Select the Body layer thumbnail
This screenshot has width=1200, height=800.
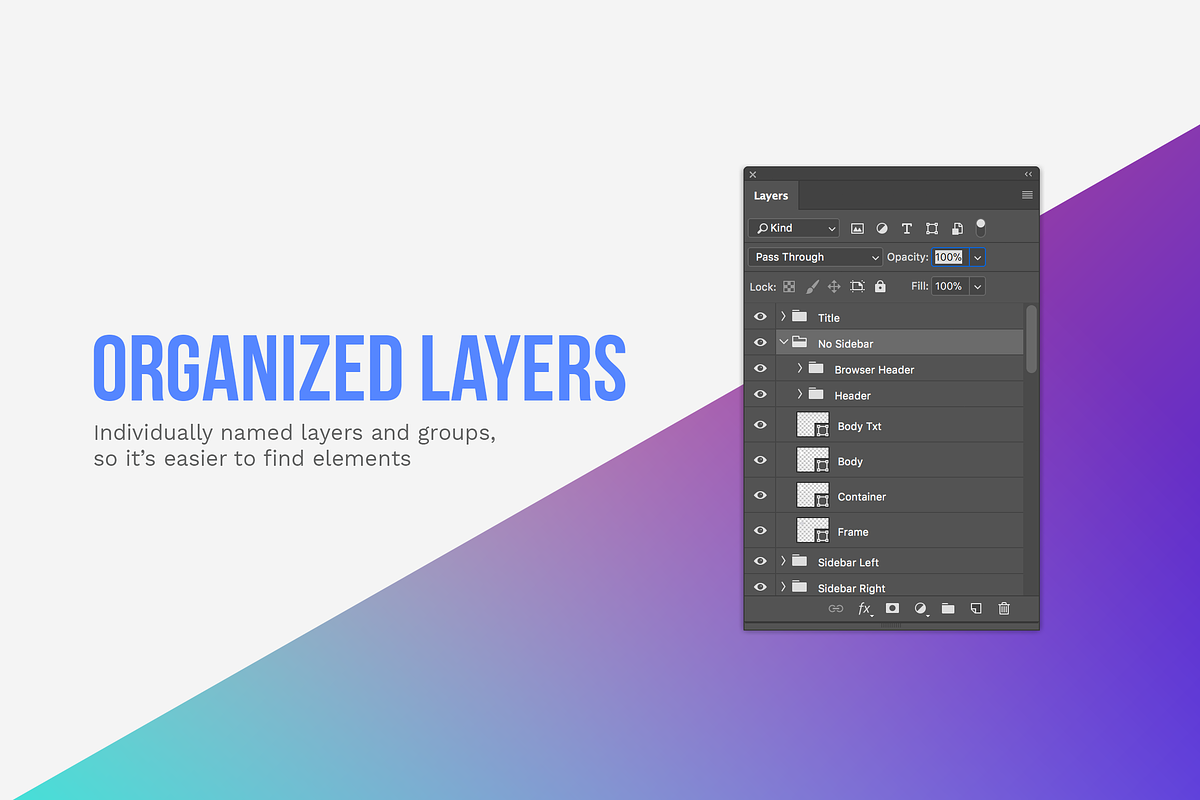click(x=813, y=460)
